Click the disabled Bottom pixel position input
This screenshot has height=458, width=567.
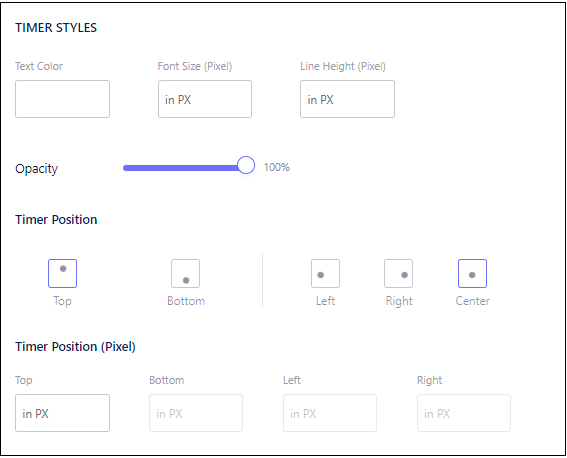196,413
